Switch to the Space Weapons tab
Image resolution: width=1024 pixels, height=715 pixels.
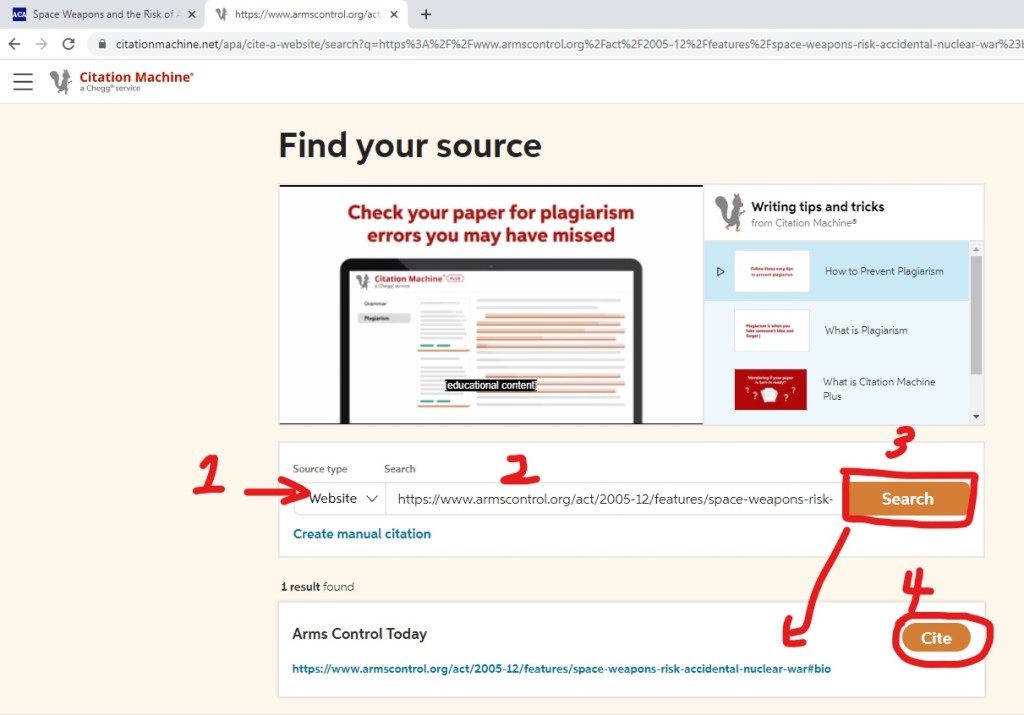[100, 14]
